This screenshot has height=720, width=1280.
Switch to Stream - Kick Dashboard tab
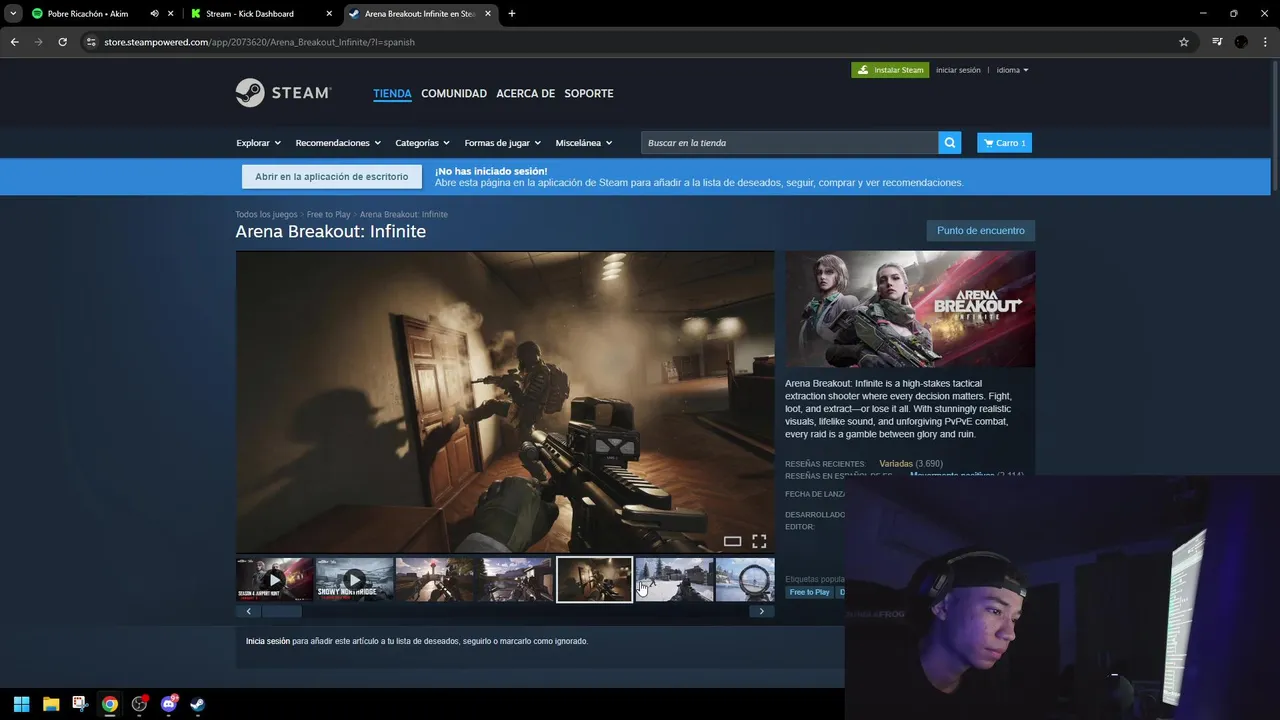tap(250, 14)
